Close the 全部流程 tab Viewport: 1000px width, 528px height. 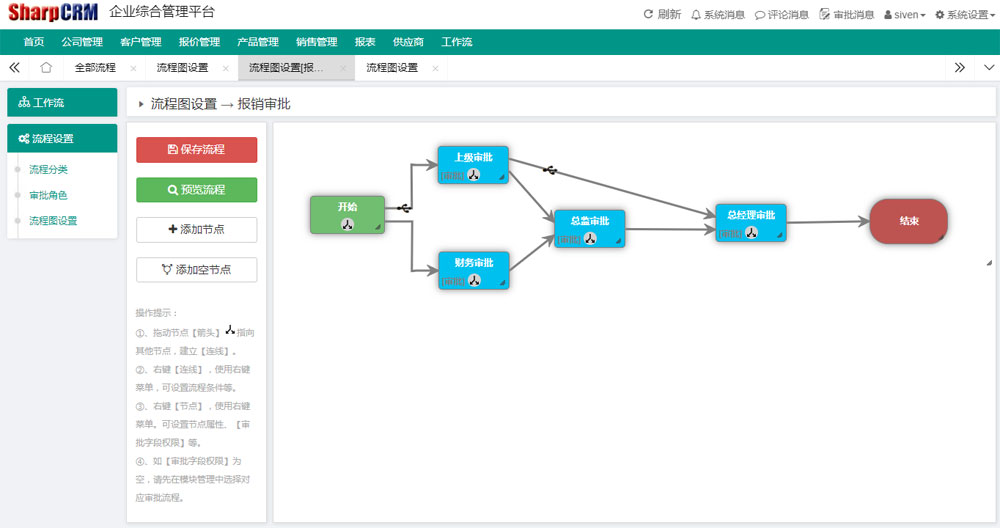click(x=134, y=68)
